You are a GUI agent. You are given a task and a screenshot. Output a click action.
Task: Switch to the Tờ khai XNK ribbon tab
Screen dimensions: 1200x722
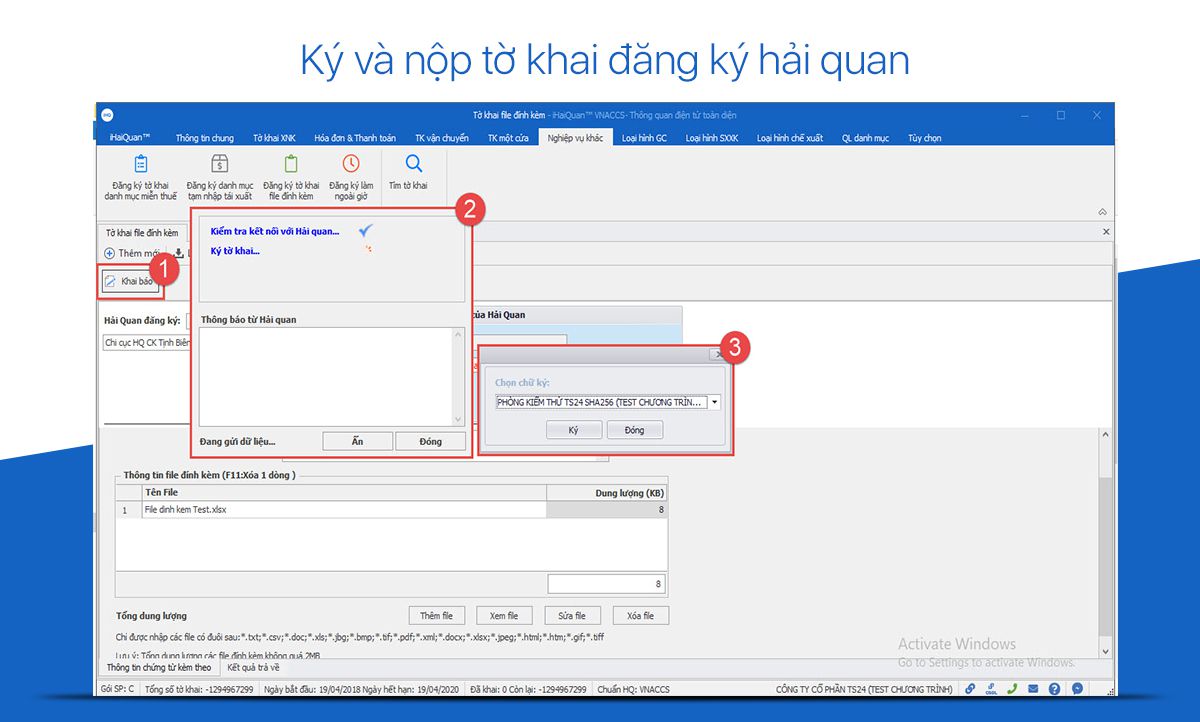pyautogui.click(x=274, y=138)
